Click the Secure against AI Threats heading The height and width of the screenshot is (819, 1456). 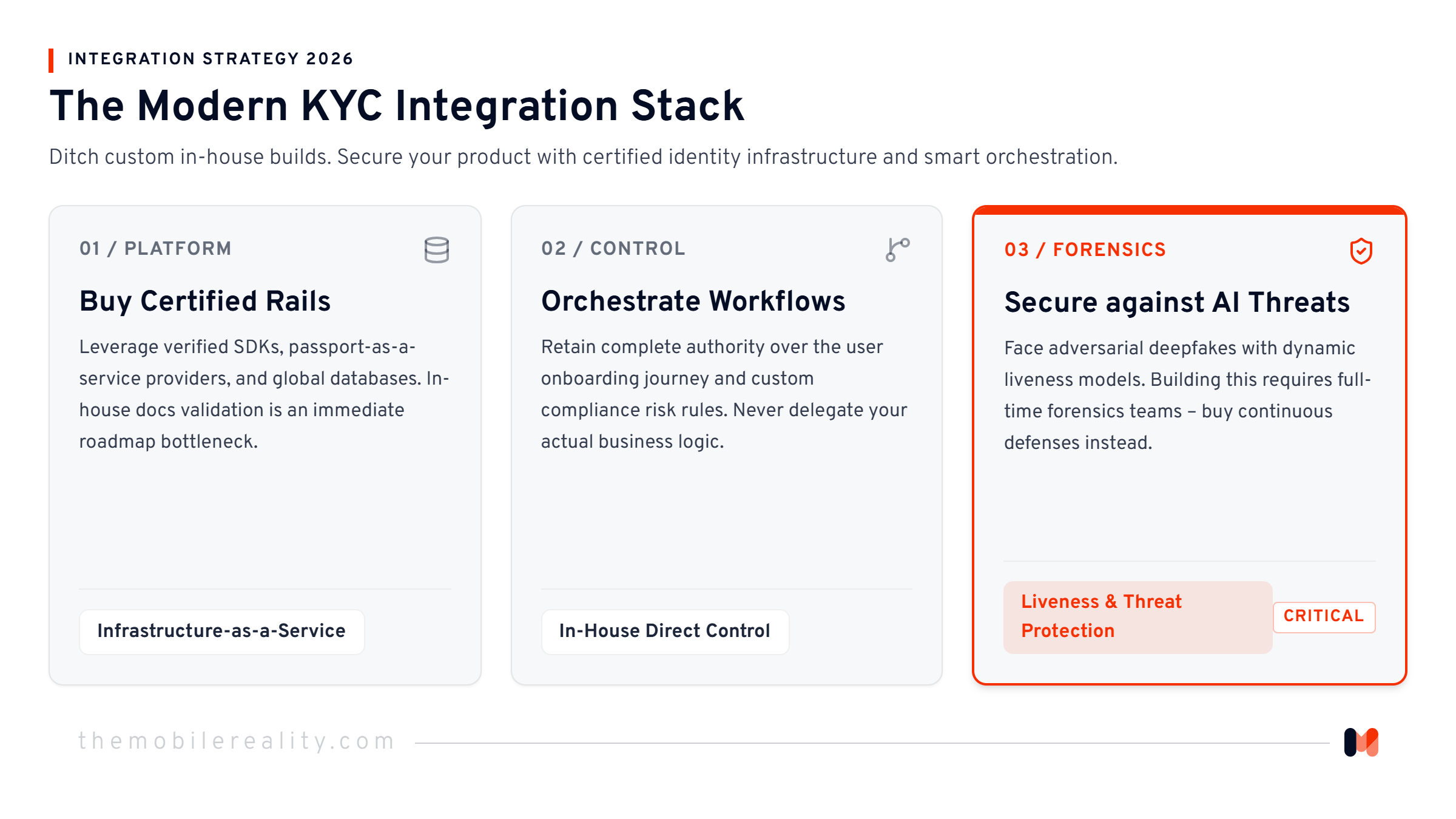(x=1177, y=303)
